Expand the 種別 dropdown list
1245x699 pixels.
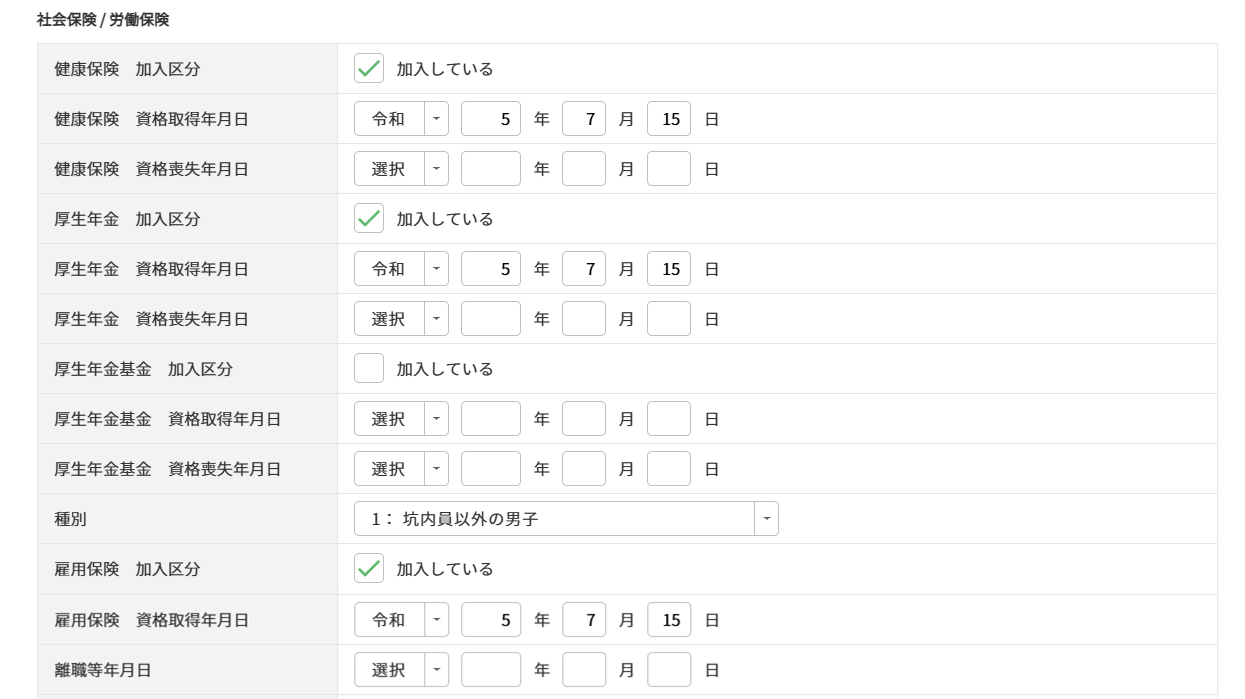point(566,519)
